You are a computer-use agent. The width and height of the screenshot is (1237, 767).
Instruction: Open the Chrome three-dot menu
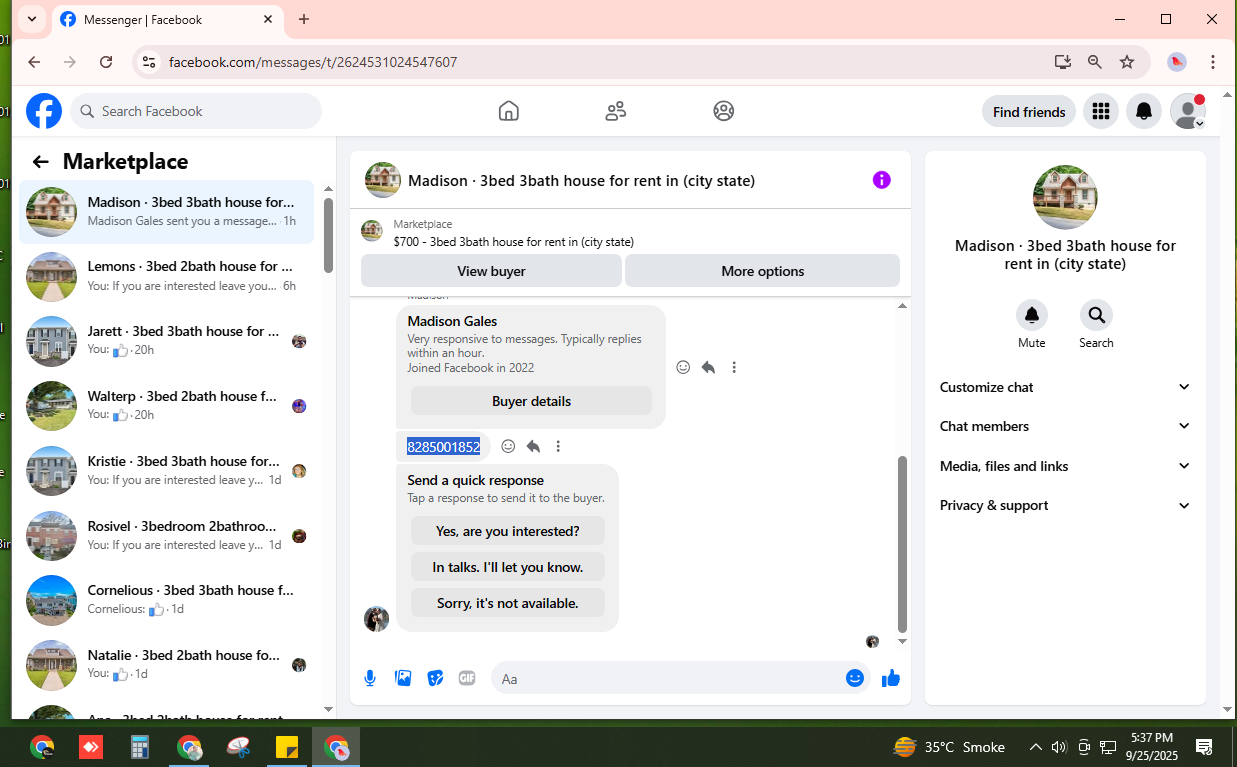click(x=1213, y=62)
